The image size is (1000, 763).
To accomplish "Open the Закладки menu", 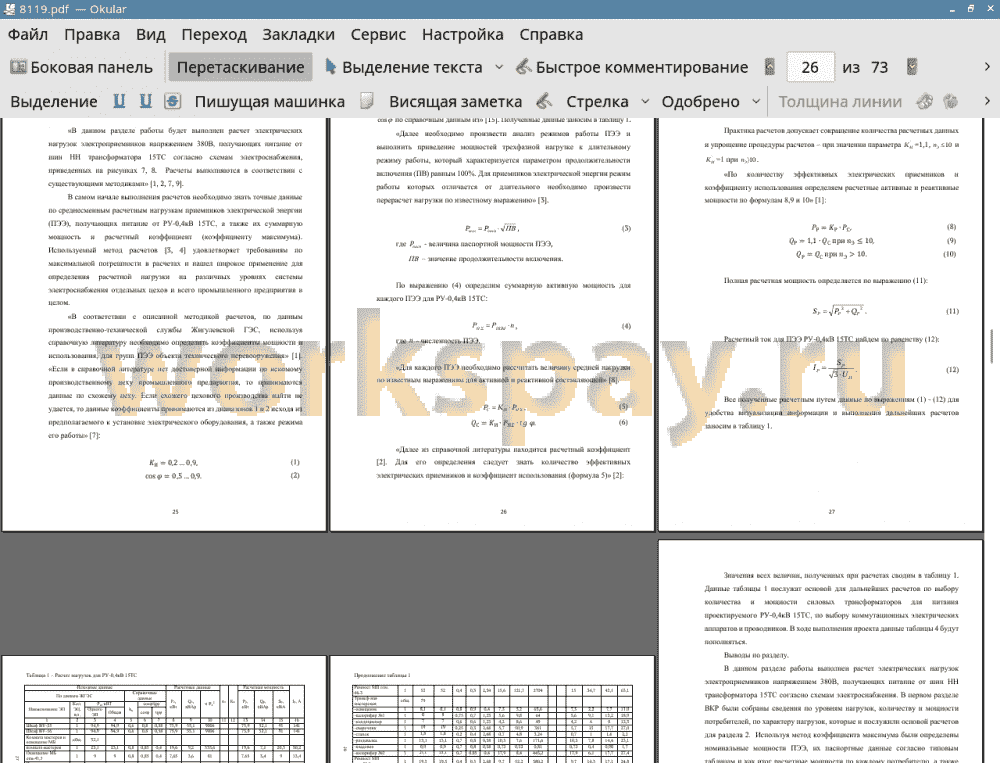I will pos(298,34).
